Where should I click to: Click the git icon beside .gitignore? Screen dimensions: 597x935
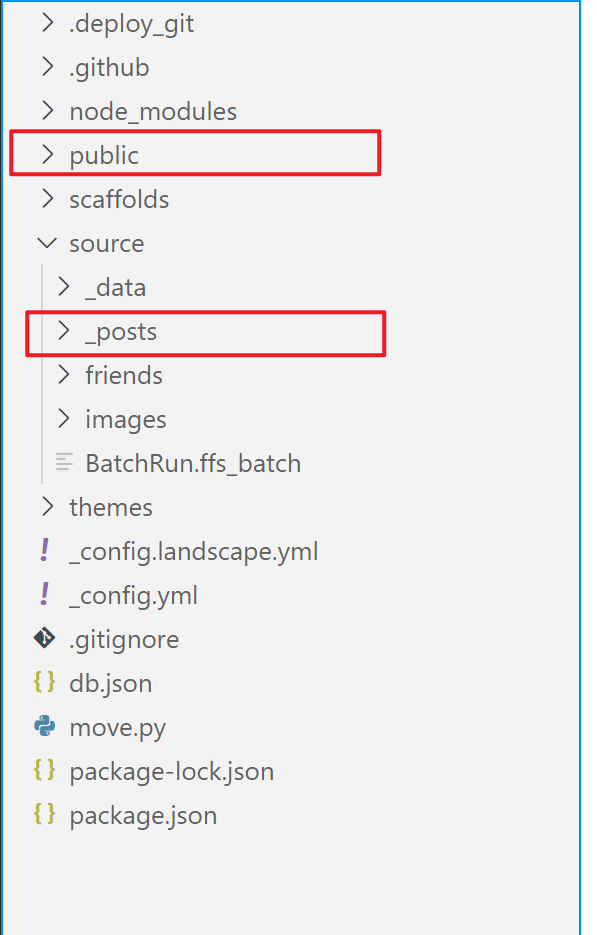coord(45,639)
